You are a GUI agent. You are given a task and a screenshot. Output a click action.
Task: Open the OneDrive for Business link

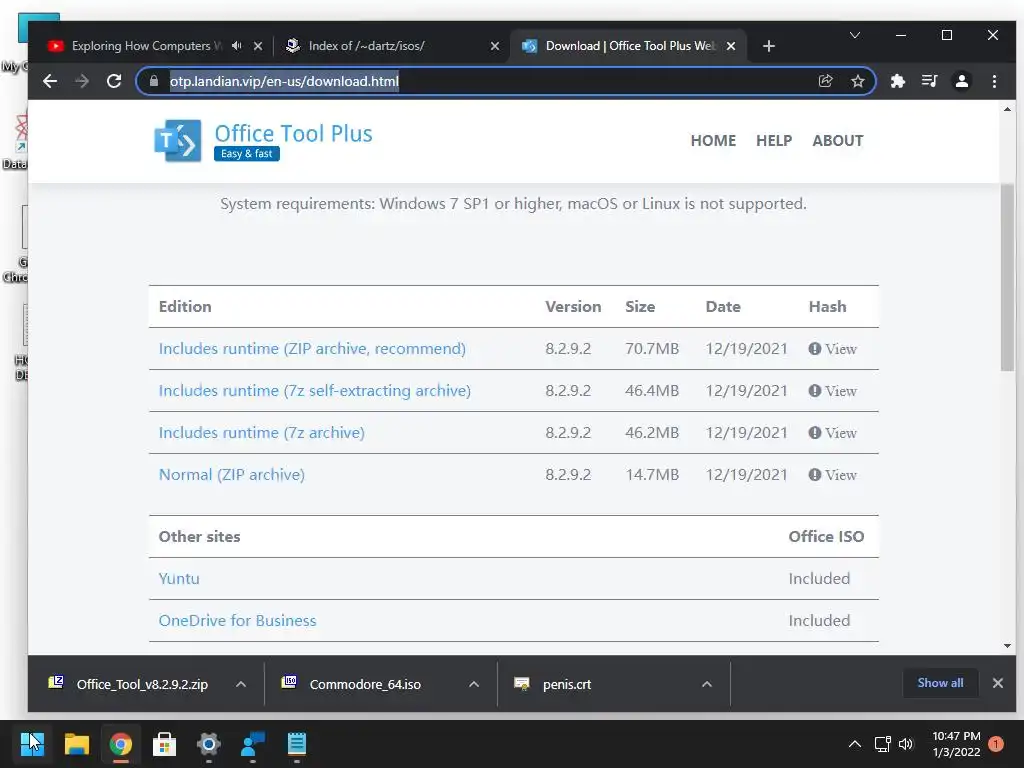pyautogui.click(x=238, y=620)
